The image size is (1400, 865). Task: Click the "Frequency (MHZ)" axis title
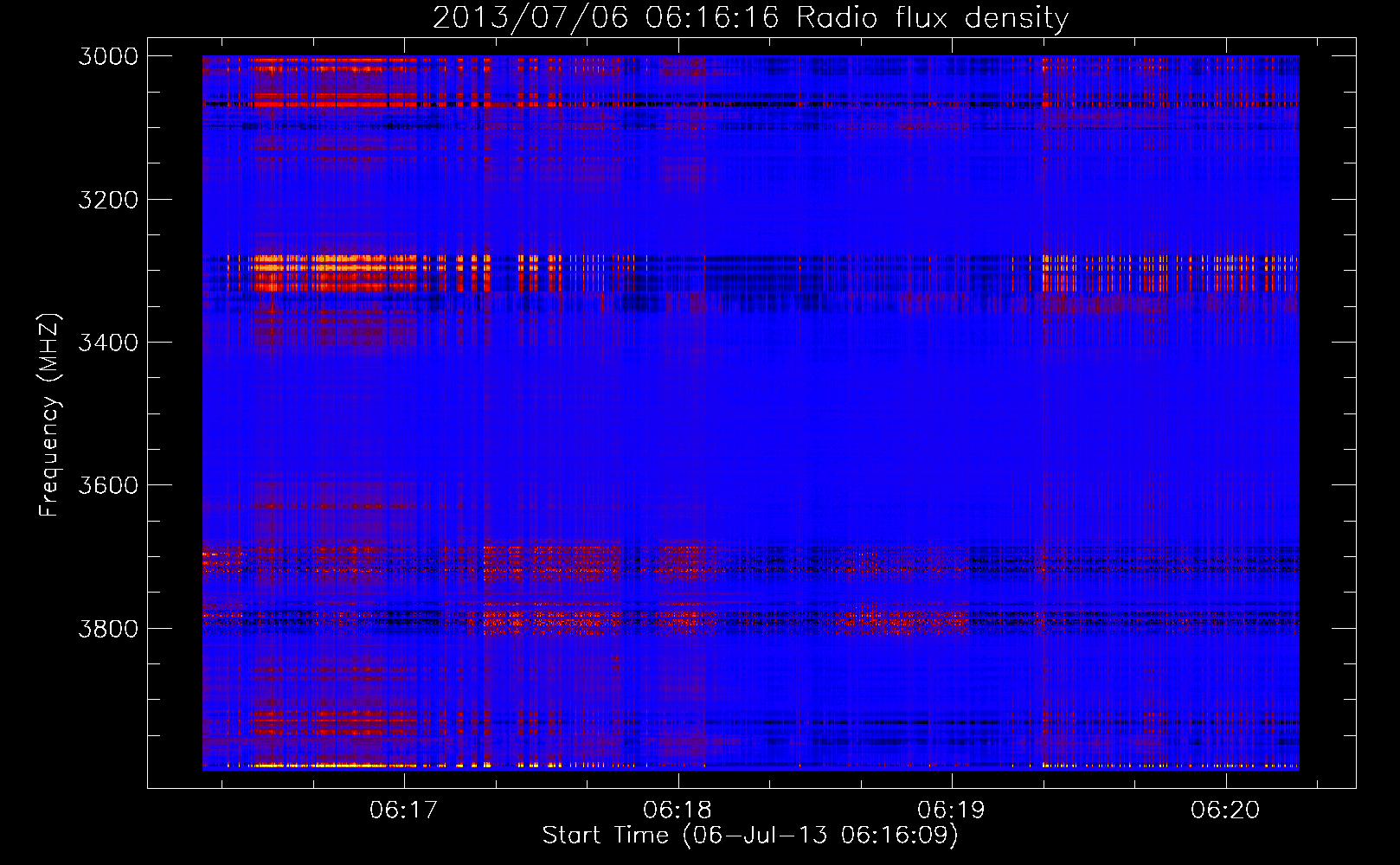(x=49, y=415)
